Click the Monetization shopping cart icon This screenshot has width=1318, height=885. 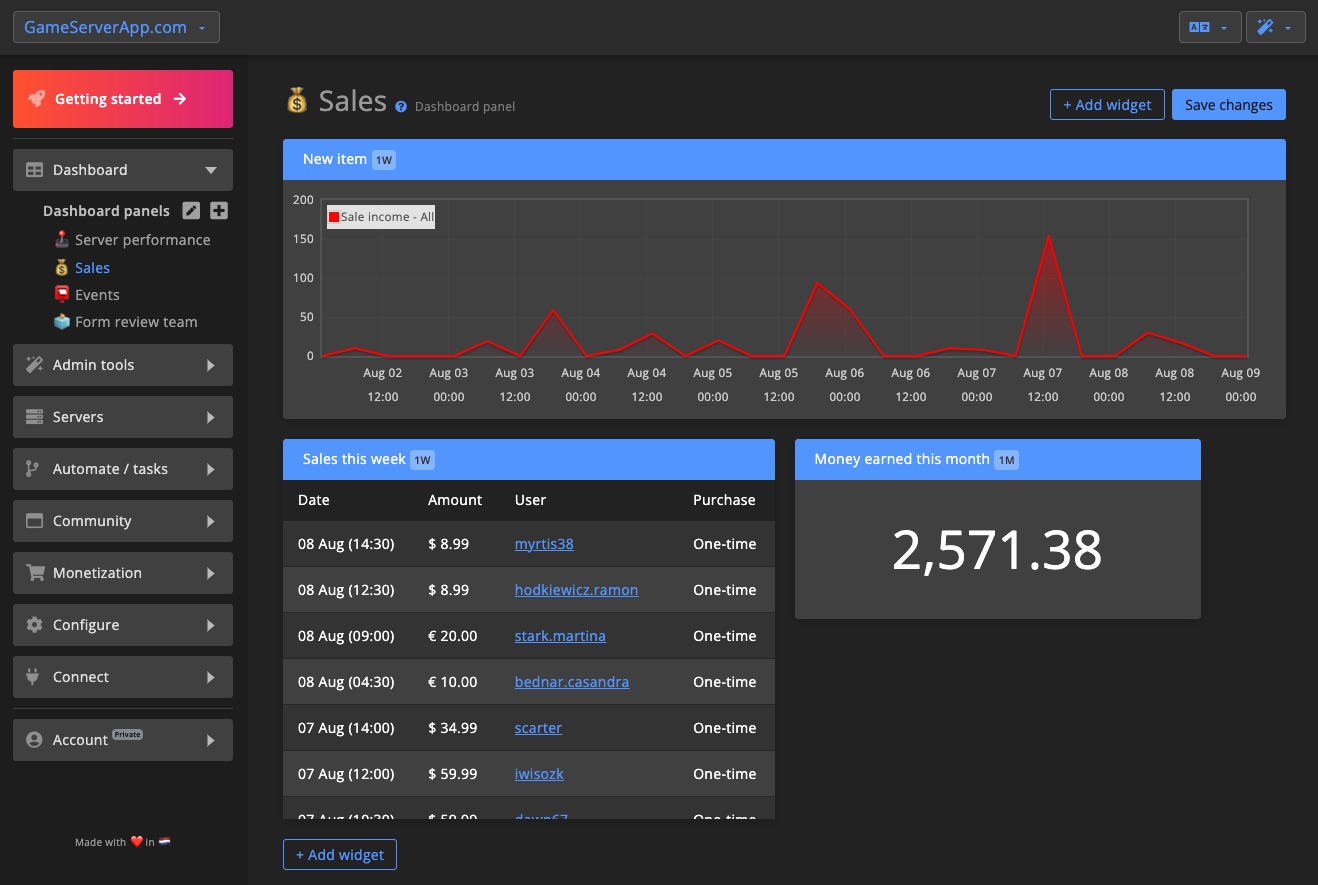pos(35,573)
